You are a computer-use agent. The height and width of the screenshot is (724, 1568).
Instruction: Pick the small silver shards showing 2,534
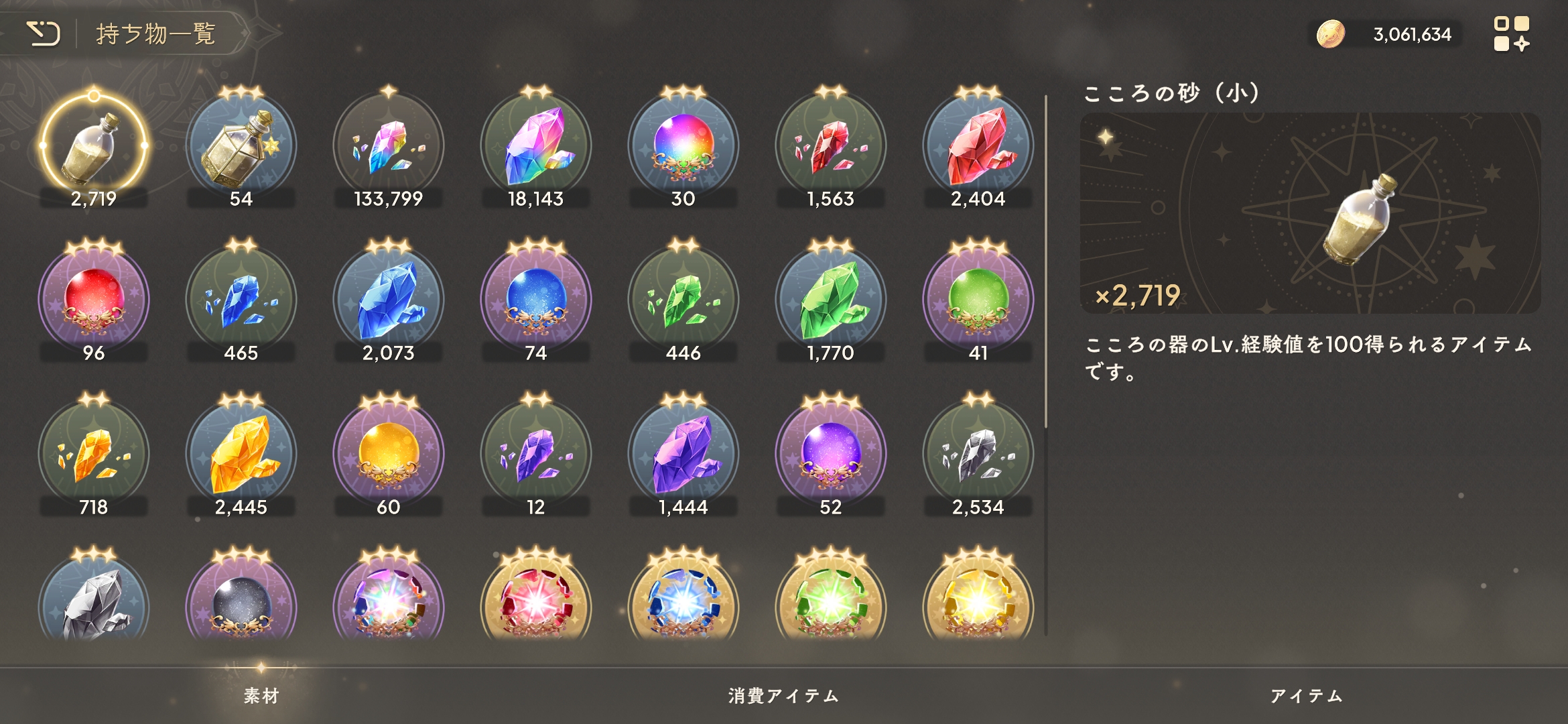click(978, 455)
